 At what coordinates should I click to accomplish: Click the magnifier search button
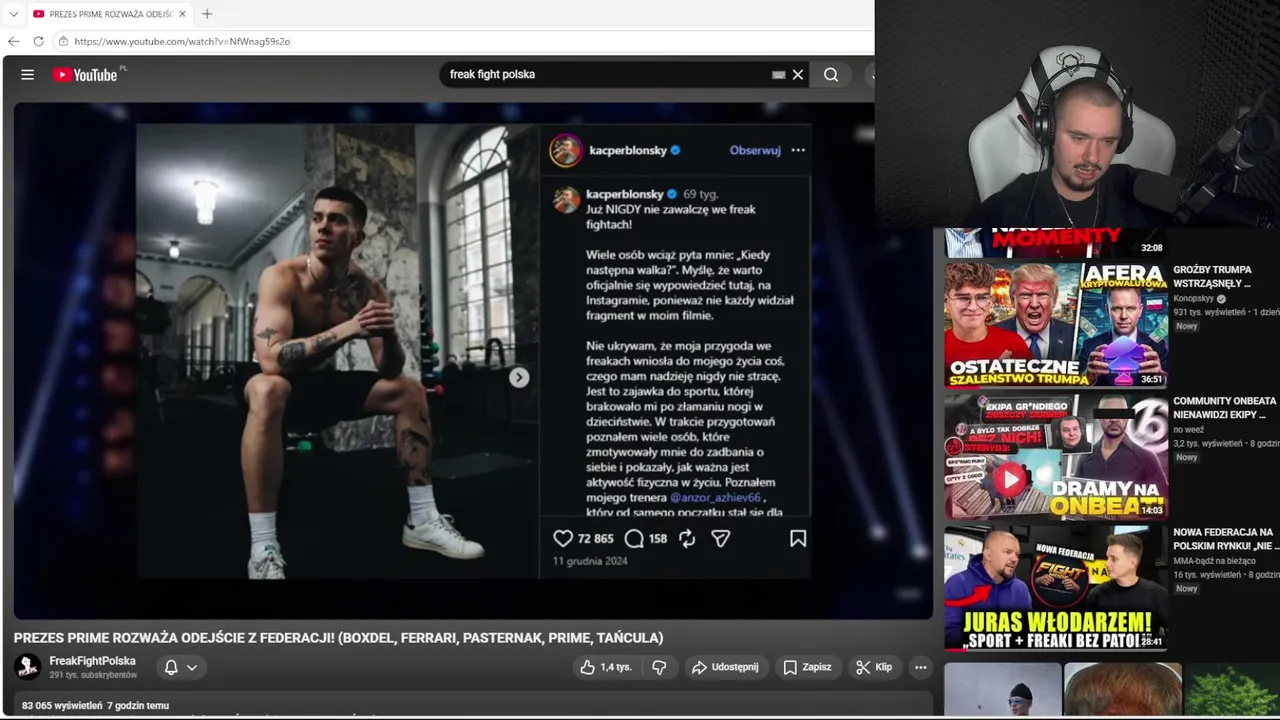(x=831, y=75)
